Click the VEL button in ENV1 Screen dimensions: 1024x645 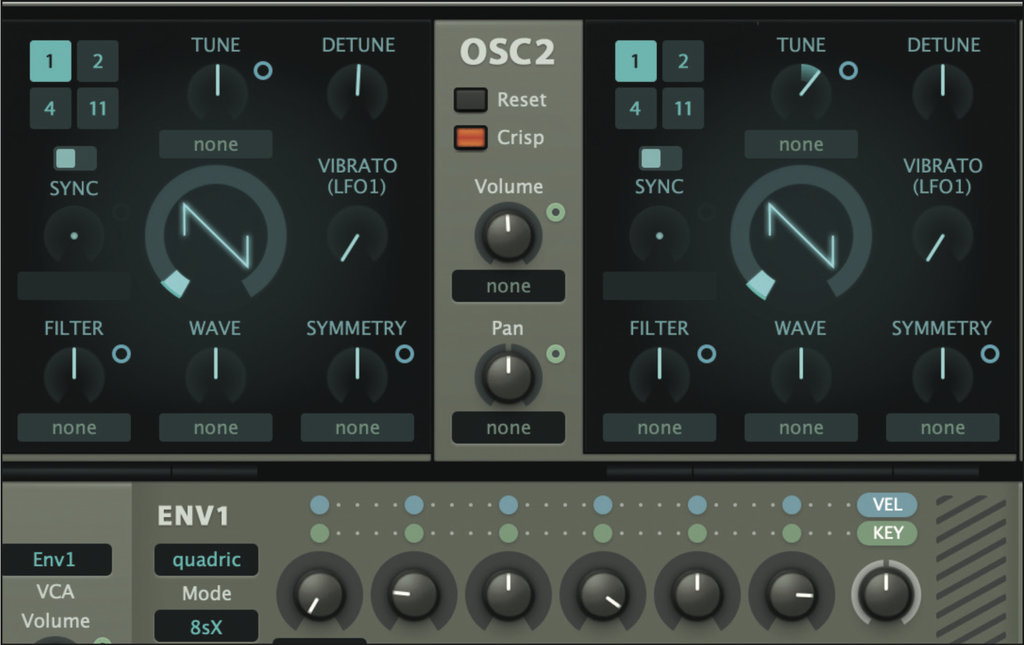[x=886, y=505]
